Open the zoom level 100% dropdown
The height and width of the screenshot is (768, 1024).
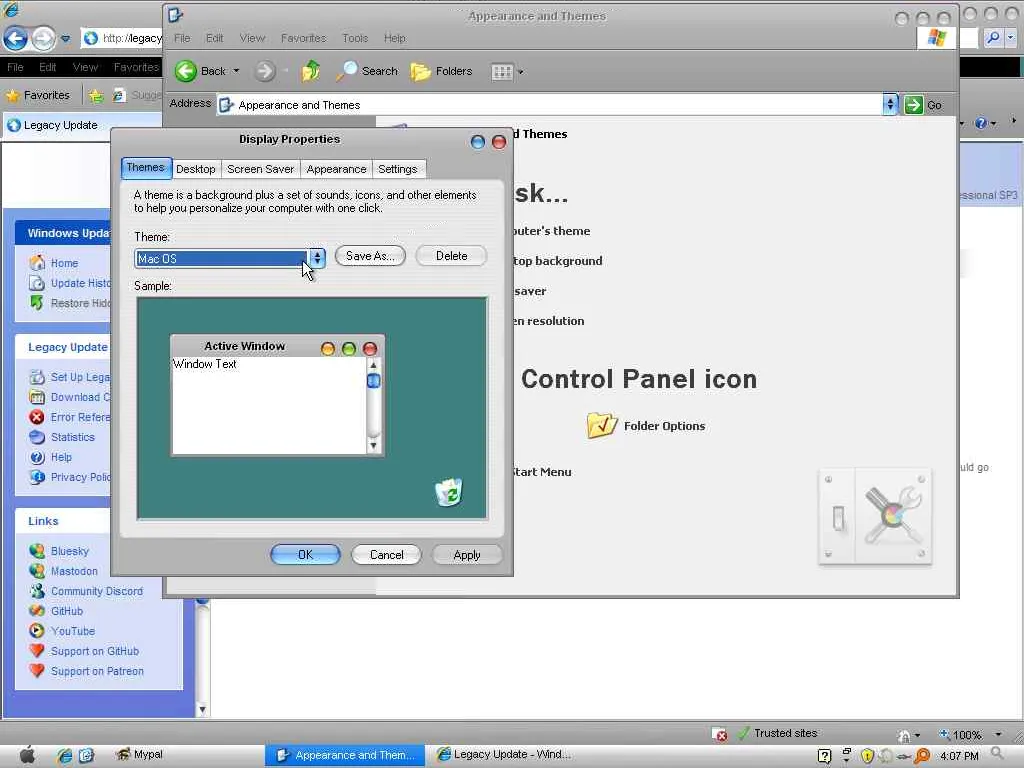(998, 735)
